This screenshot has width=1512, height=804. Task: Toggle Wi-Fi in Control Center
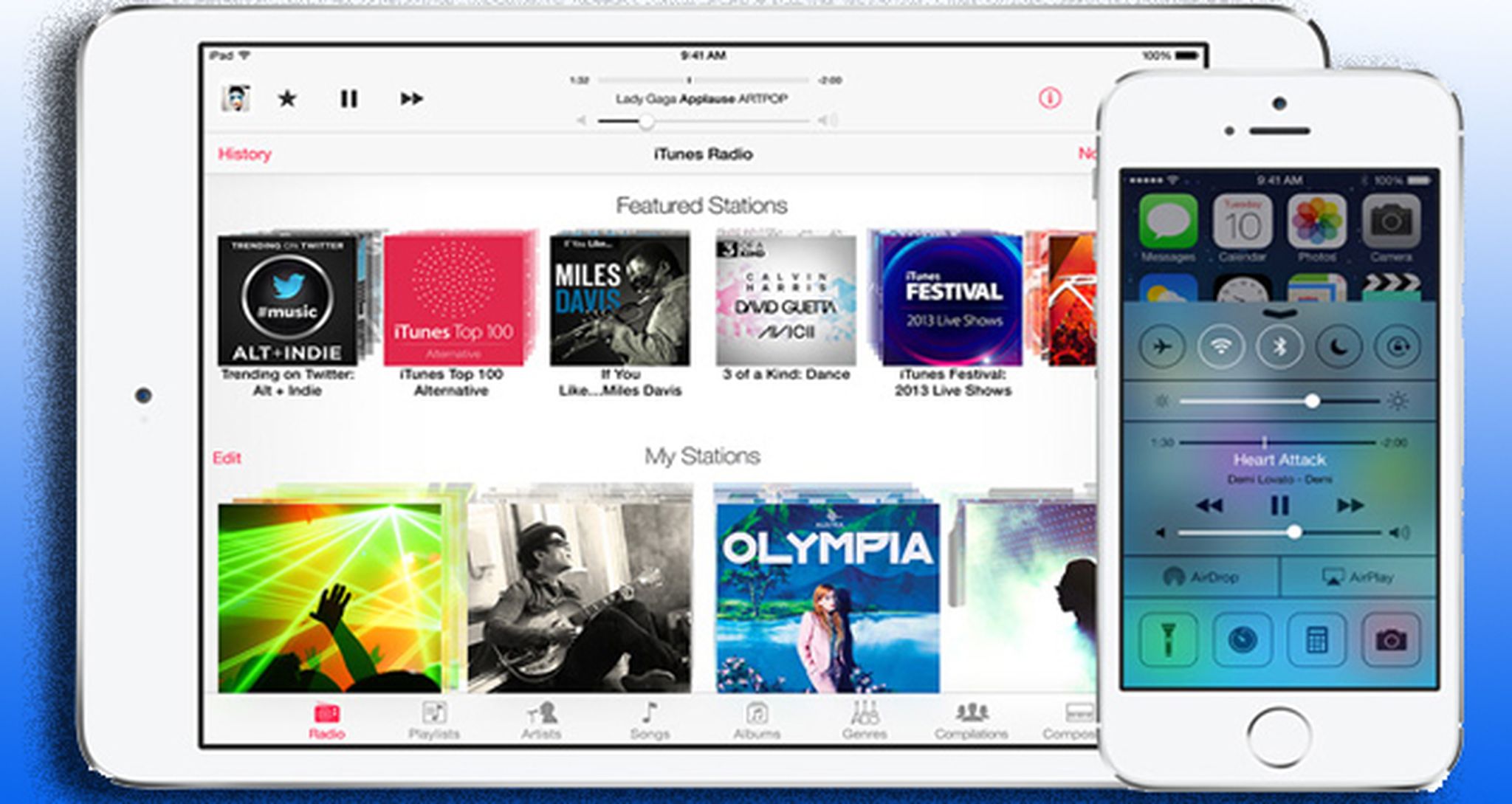point(1222,345)
